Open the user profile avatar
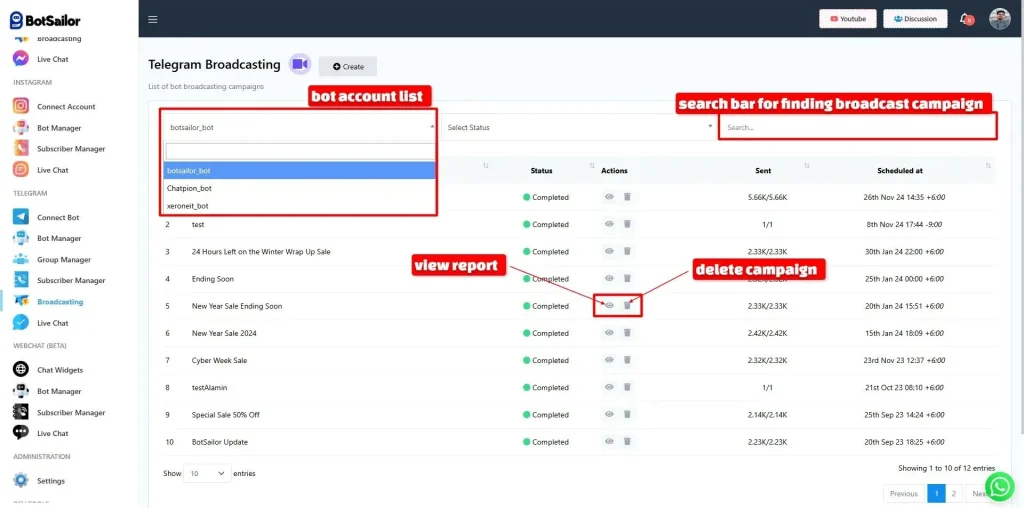The width and height of the screenshot is (1024, 508). coord(999,19)
